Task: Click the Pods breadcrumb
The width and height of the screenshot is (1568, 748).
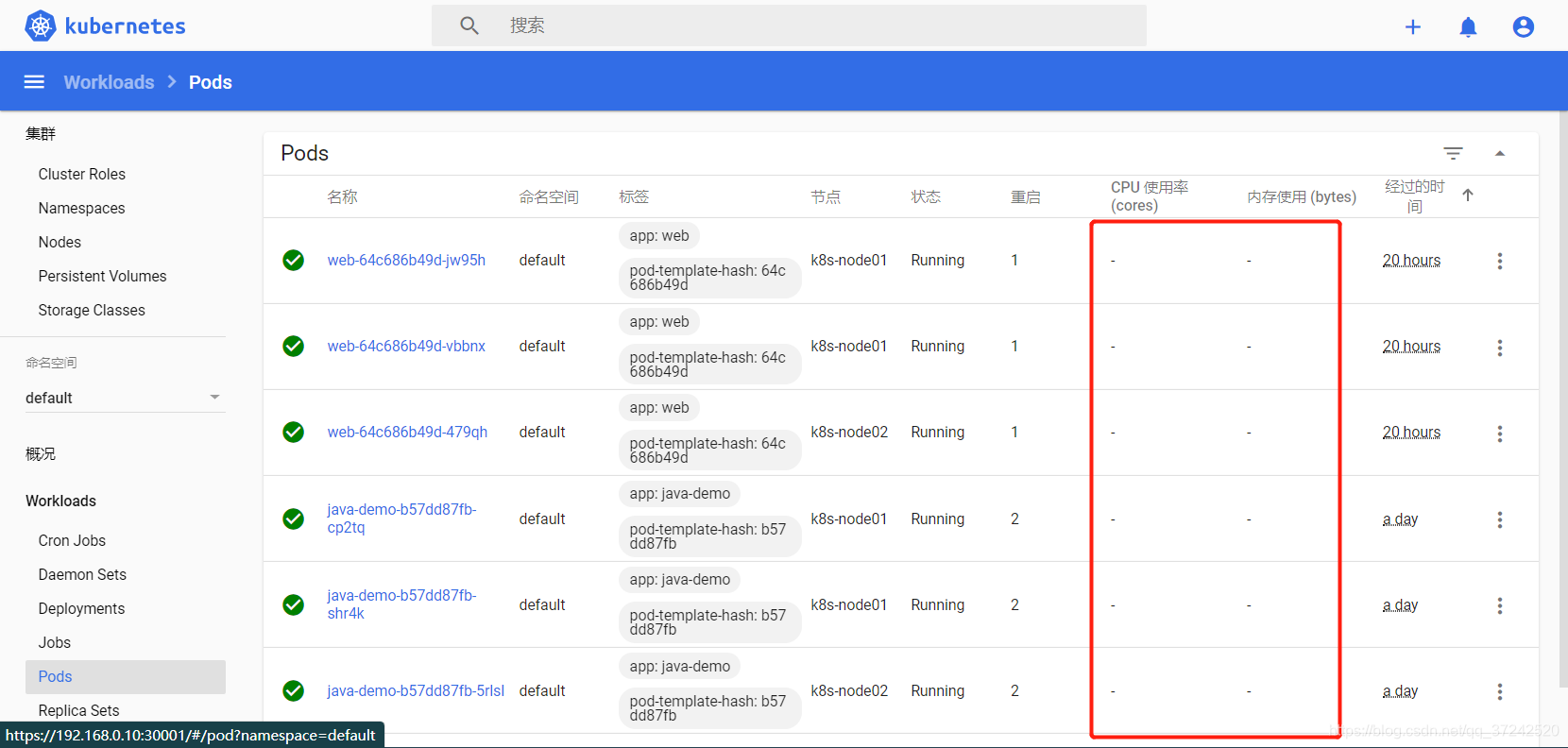Action: click(211, 82)
